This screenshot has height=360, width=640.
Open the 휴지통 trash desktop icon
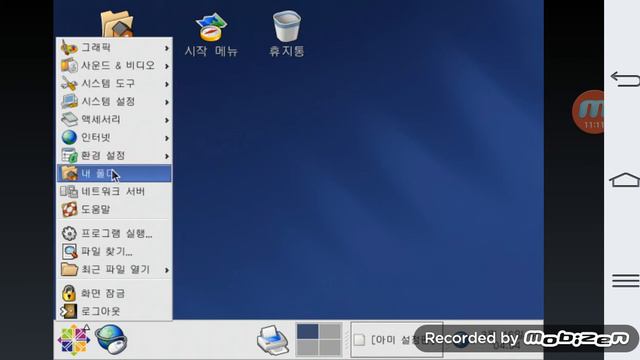(x=287, y=34)
